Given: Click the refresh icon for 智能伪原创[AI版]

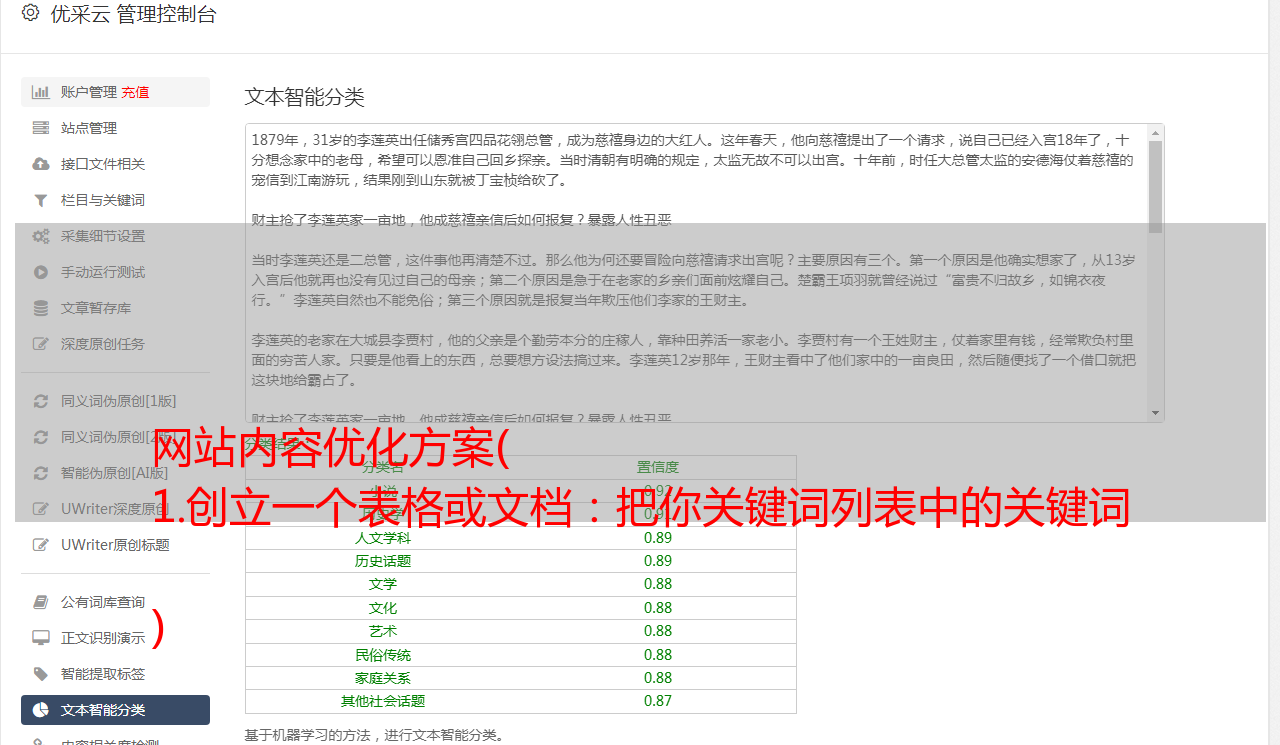Looking at the screenshot, I should (x=41, y=473).
